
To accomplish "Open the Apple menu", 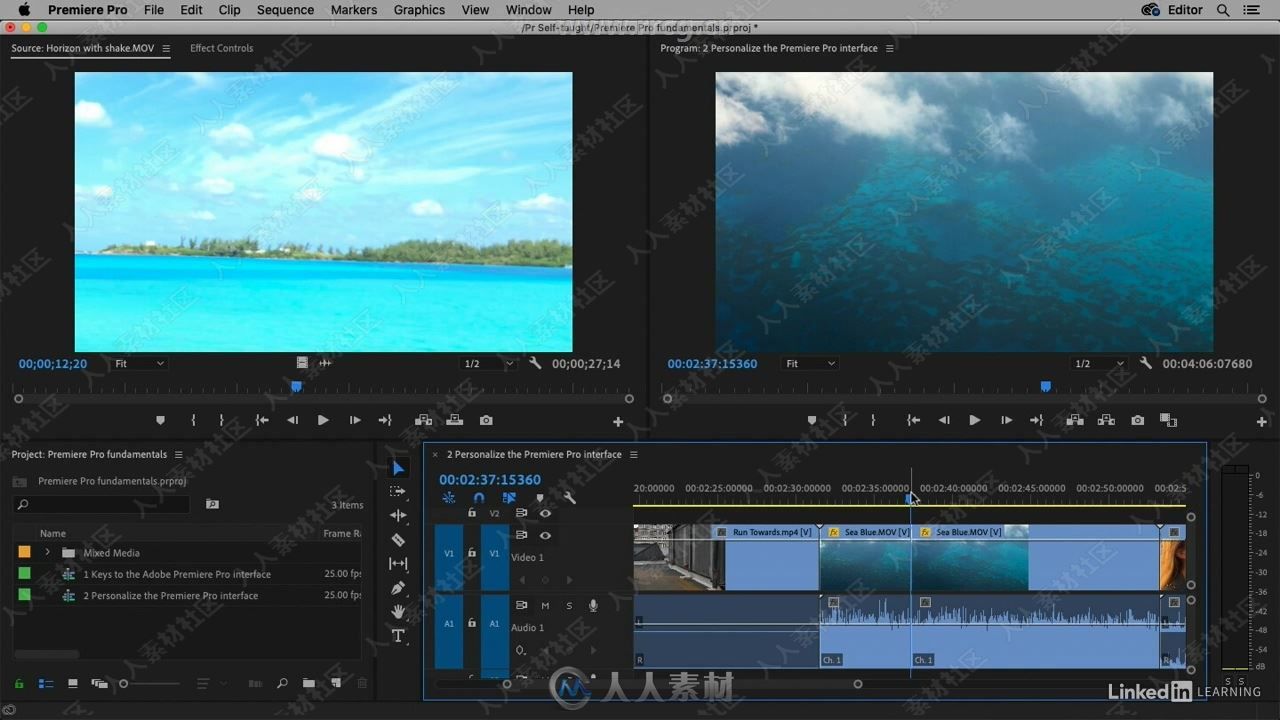I will 24,10.
